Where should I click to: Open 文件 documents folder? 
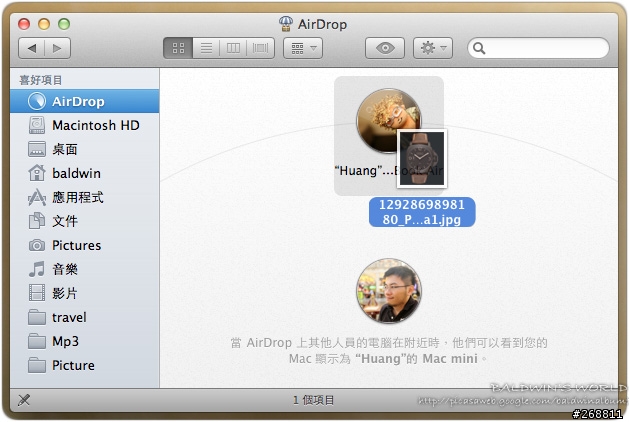point(85,221)
